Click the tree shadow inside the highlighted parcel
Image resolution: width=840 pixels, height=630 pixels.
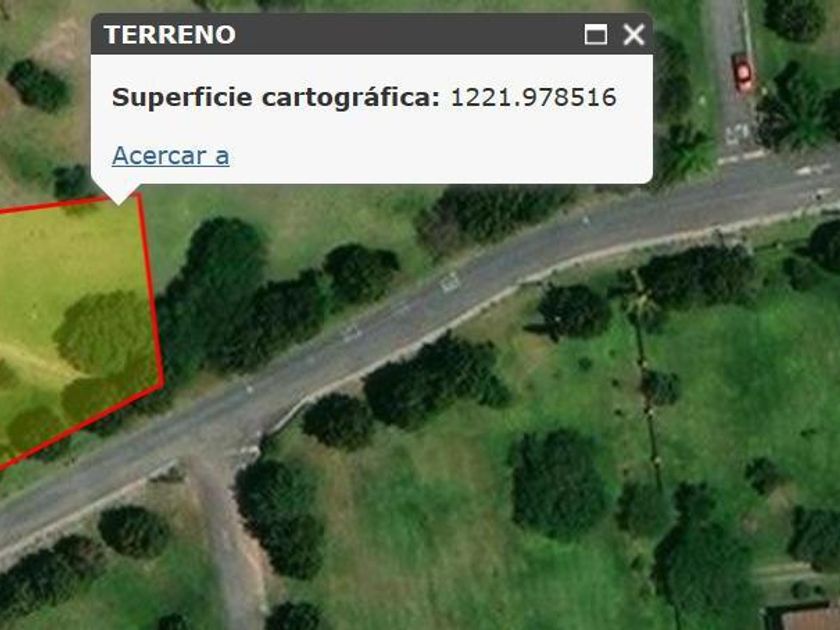104,332
